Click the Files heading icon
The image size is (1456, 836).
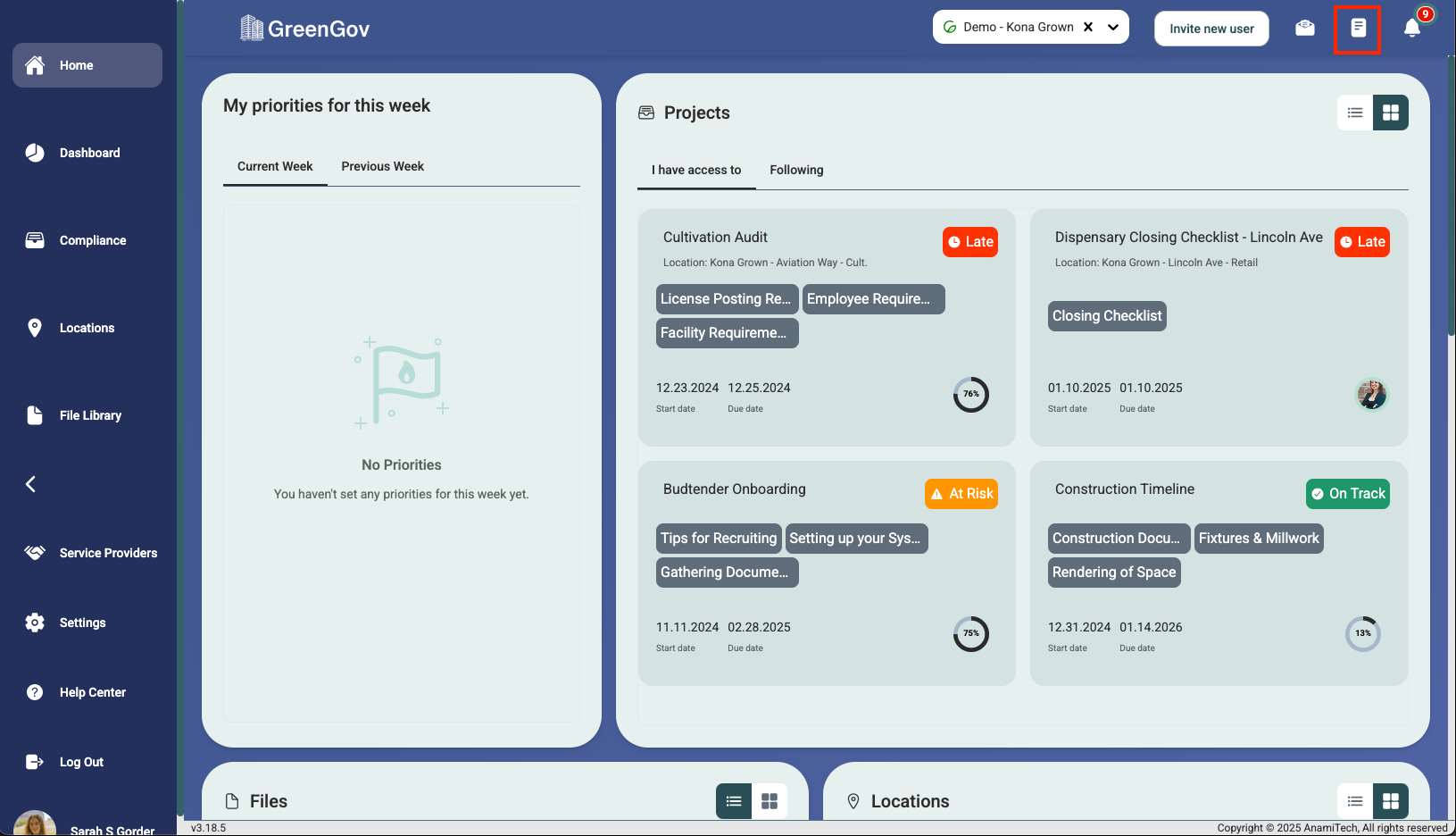pyautogui.click(x=232, y=801)
